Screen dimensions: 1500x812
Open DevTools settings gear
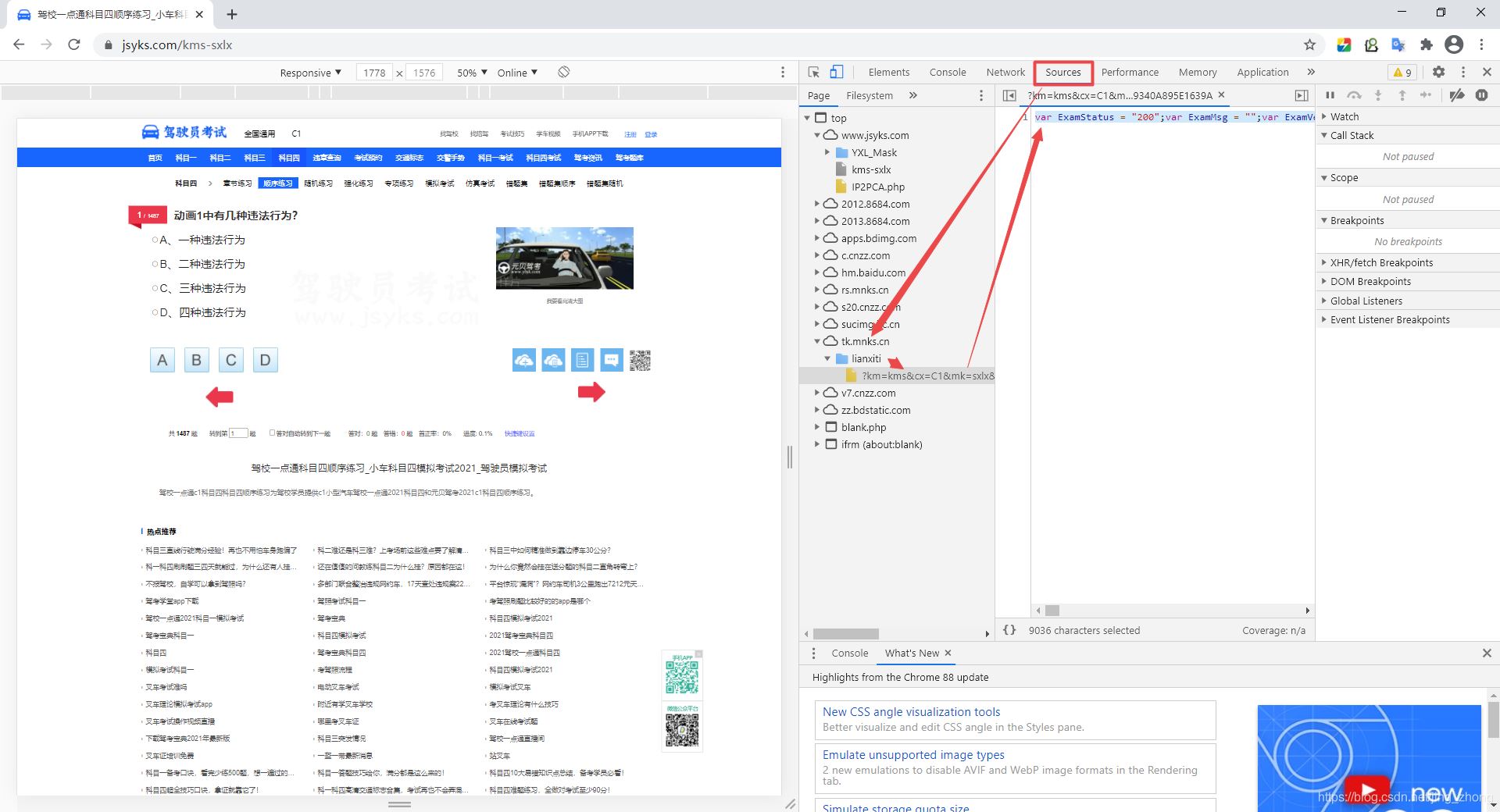(1438, 72)
